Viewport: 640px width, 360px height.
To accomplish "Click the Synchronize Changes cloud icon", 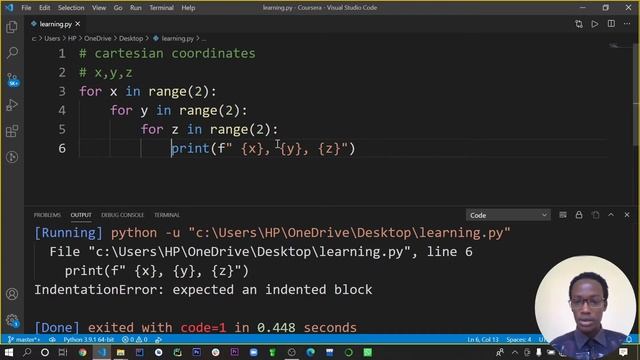I will [52, 340].
